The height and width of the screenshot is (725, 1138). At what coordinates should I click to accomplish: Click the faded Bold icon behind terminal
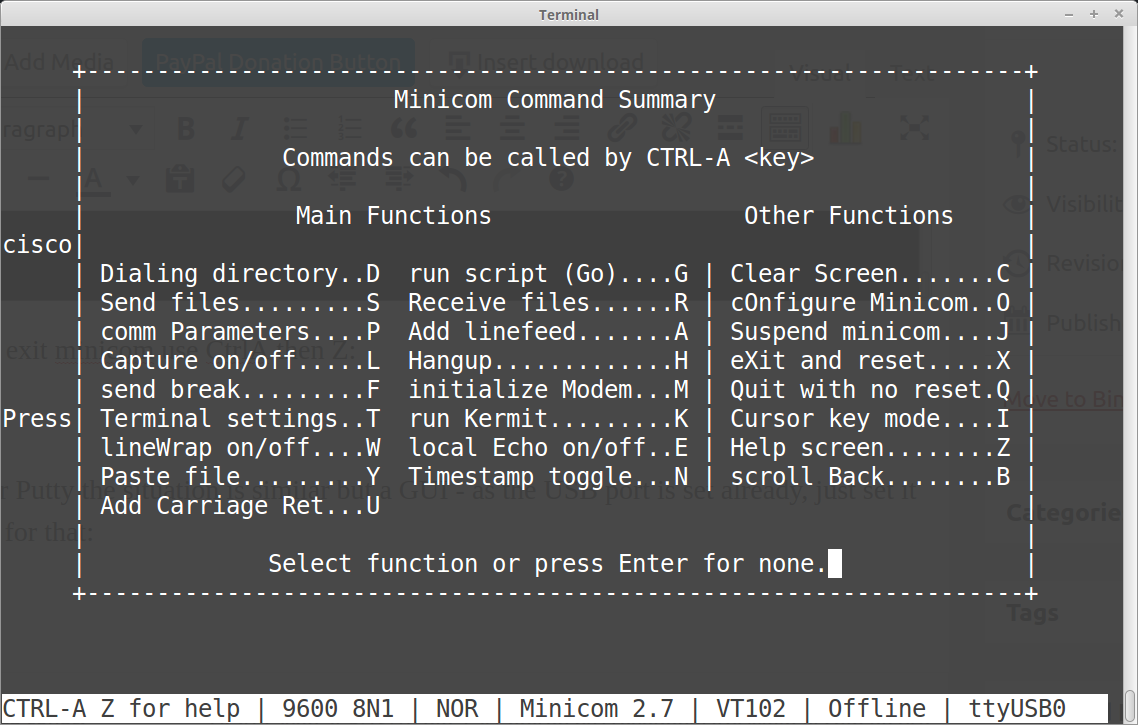click(x=185, y=129)
